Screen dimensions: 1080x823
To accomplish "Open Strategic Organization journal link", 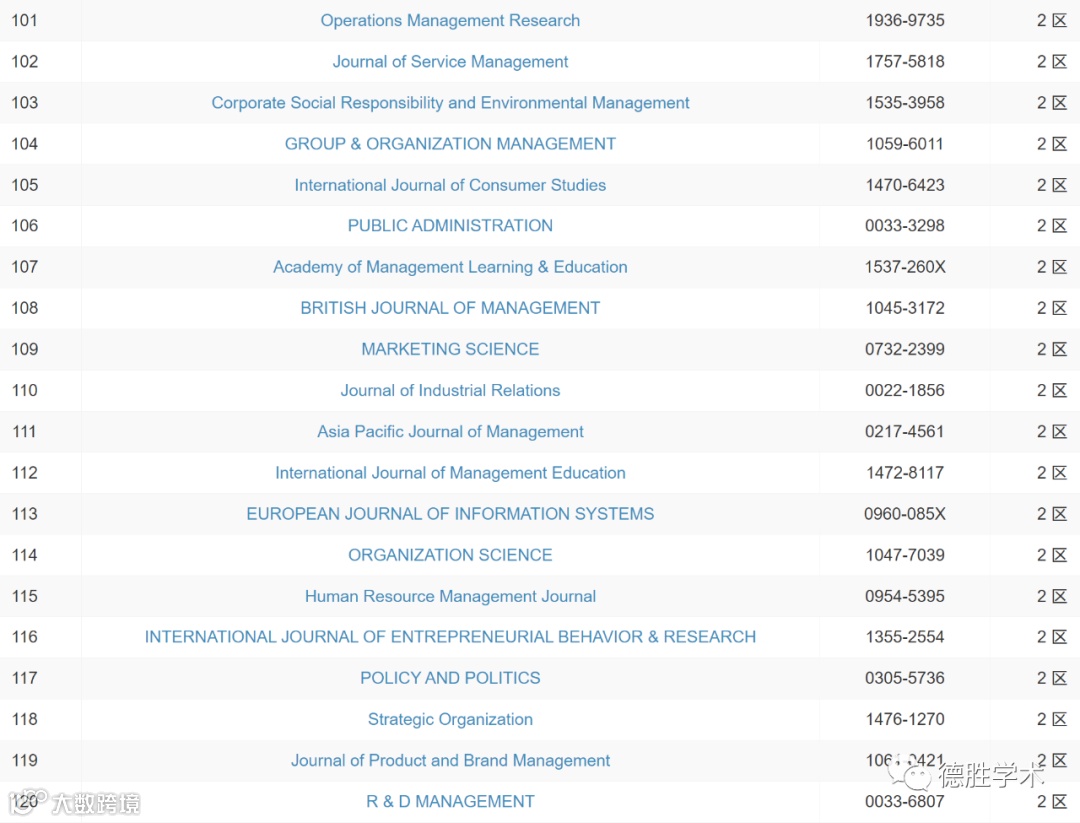I will (x=450, y=720).
